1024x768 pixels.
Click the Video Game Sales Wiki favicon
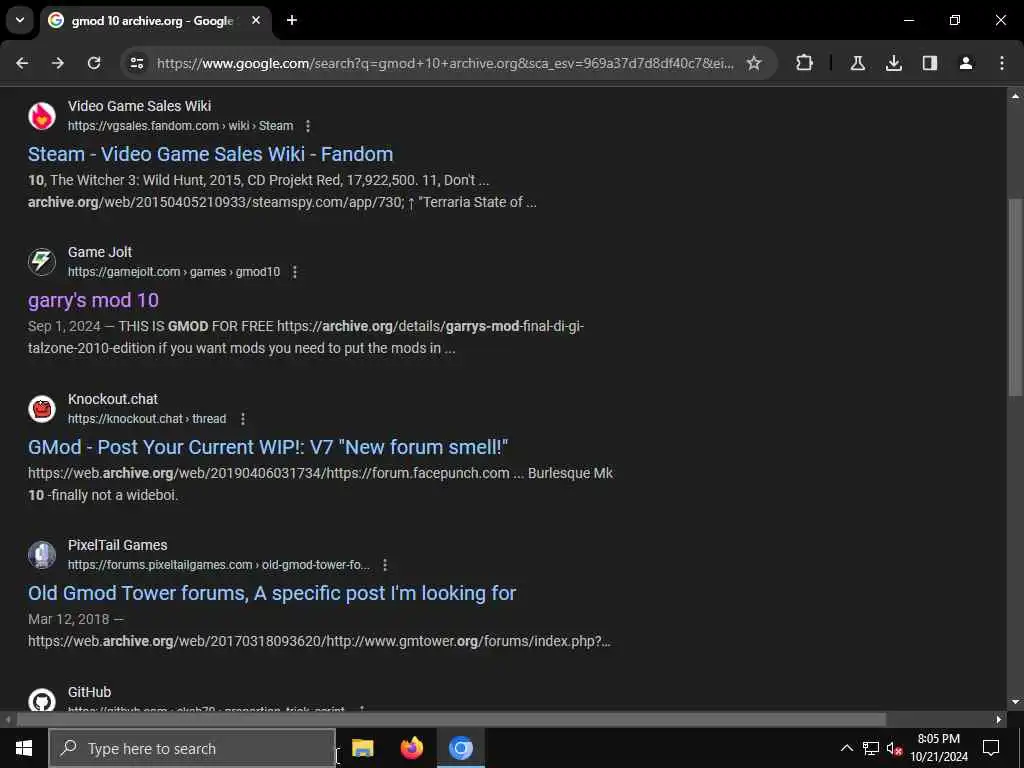click(42, 116)
